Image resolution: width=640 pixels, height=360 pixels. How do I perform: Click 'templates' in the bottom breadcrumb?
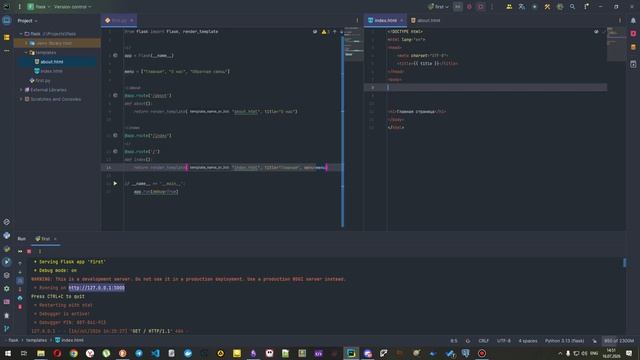point(36,340)
